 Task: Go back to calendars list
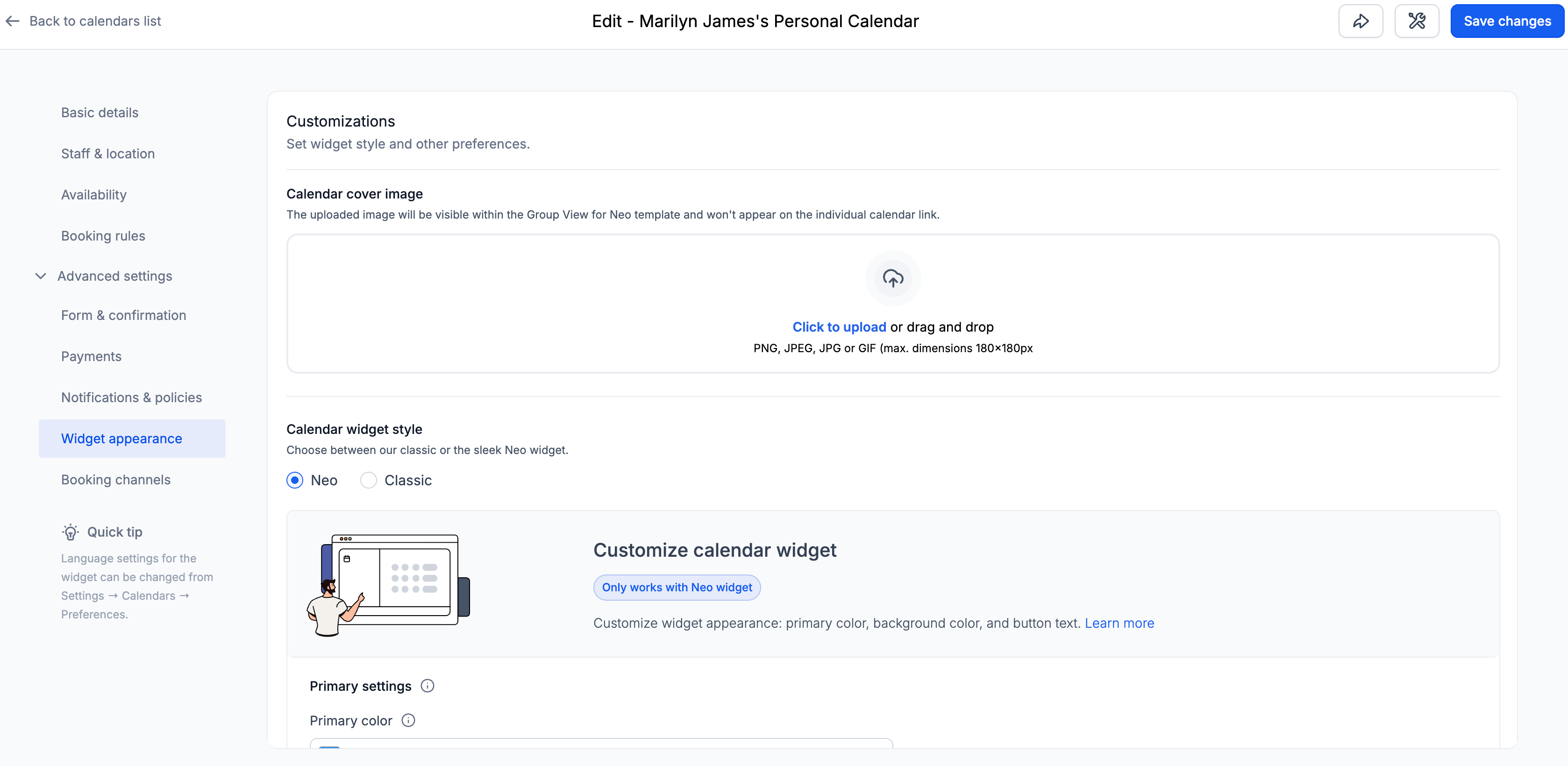pyautogui.click(x=95, y=21)
